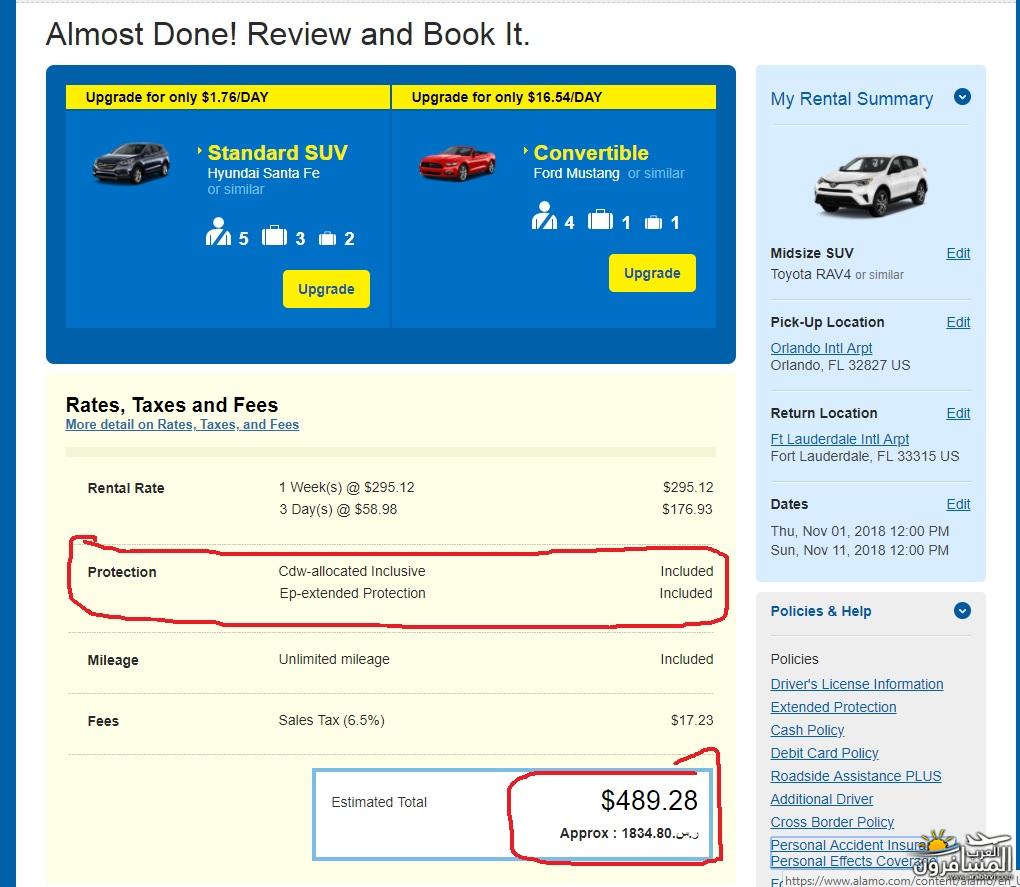The image size is (1020, 887).
Task: Open the Standard SUV title link
Action: point(277,153)
